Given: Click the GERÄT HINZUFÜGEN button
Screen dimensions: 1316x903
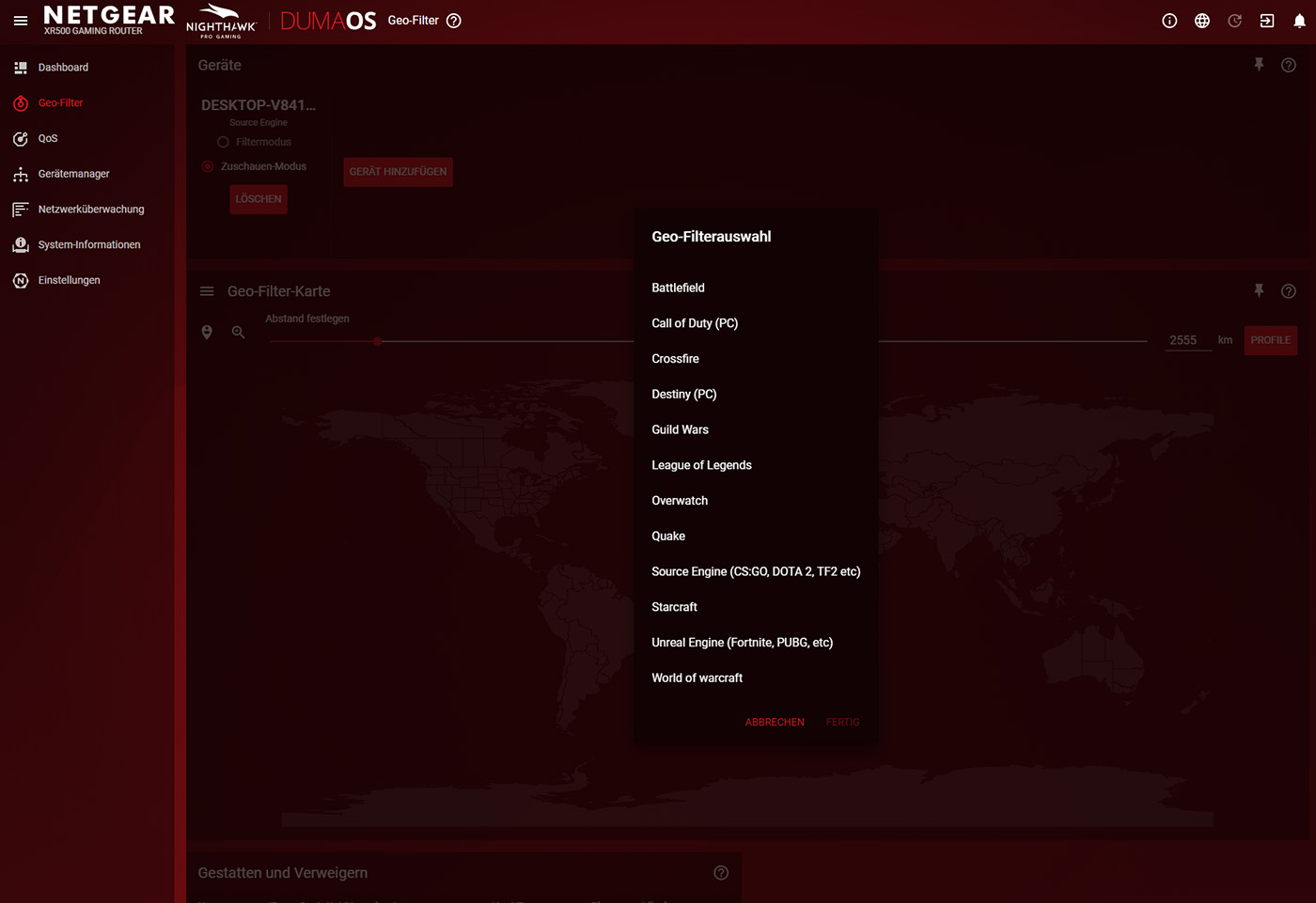Looking at the screenshot, I should click(398, 172).
